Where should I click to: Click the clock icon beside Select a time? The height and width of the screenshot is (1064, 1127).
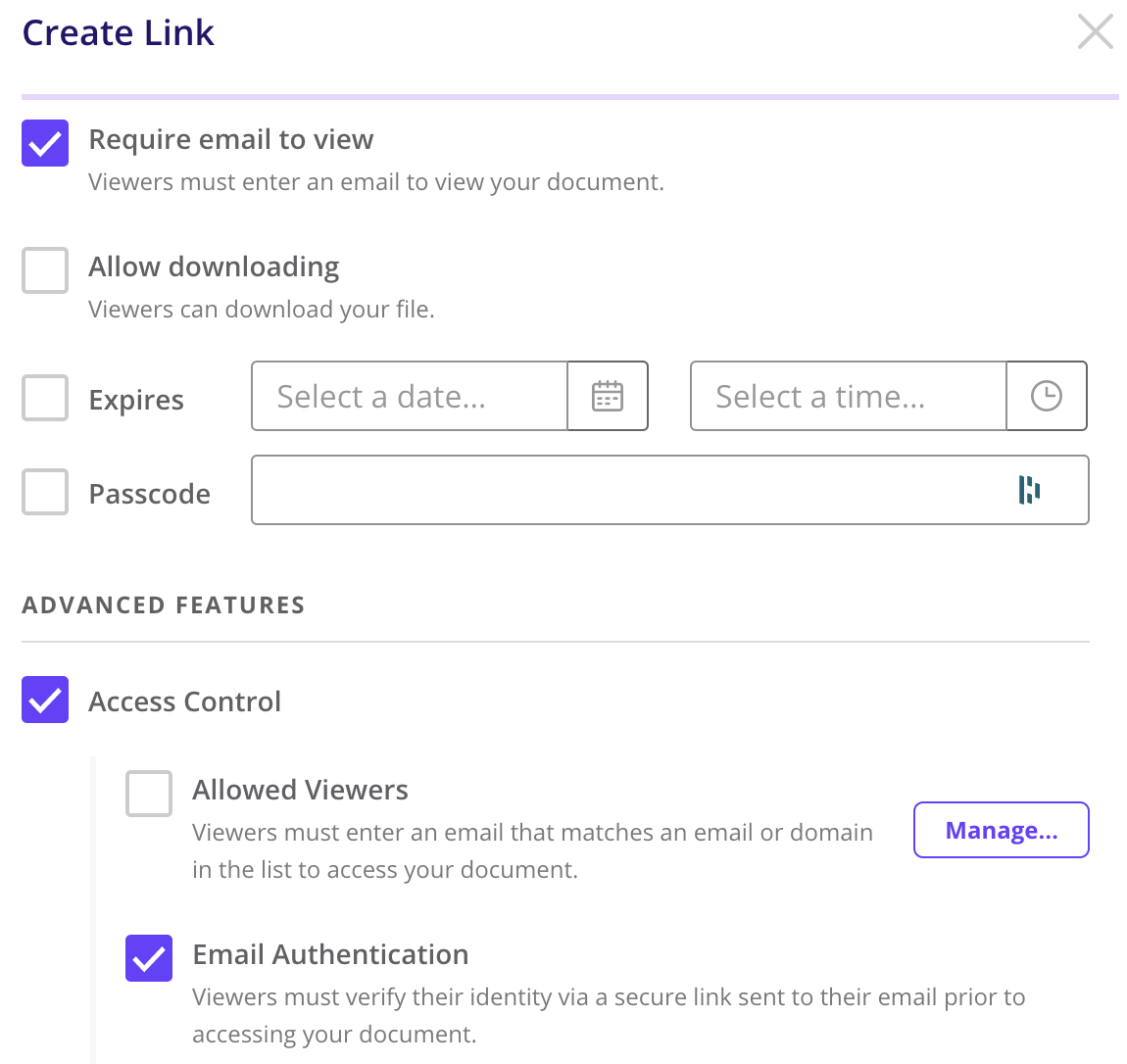(1046, 396)
